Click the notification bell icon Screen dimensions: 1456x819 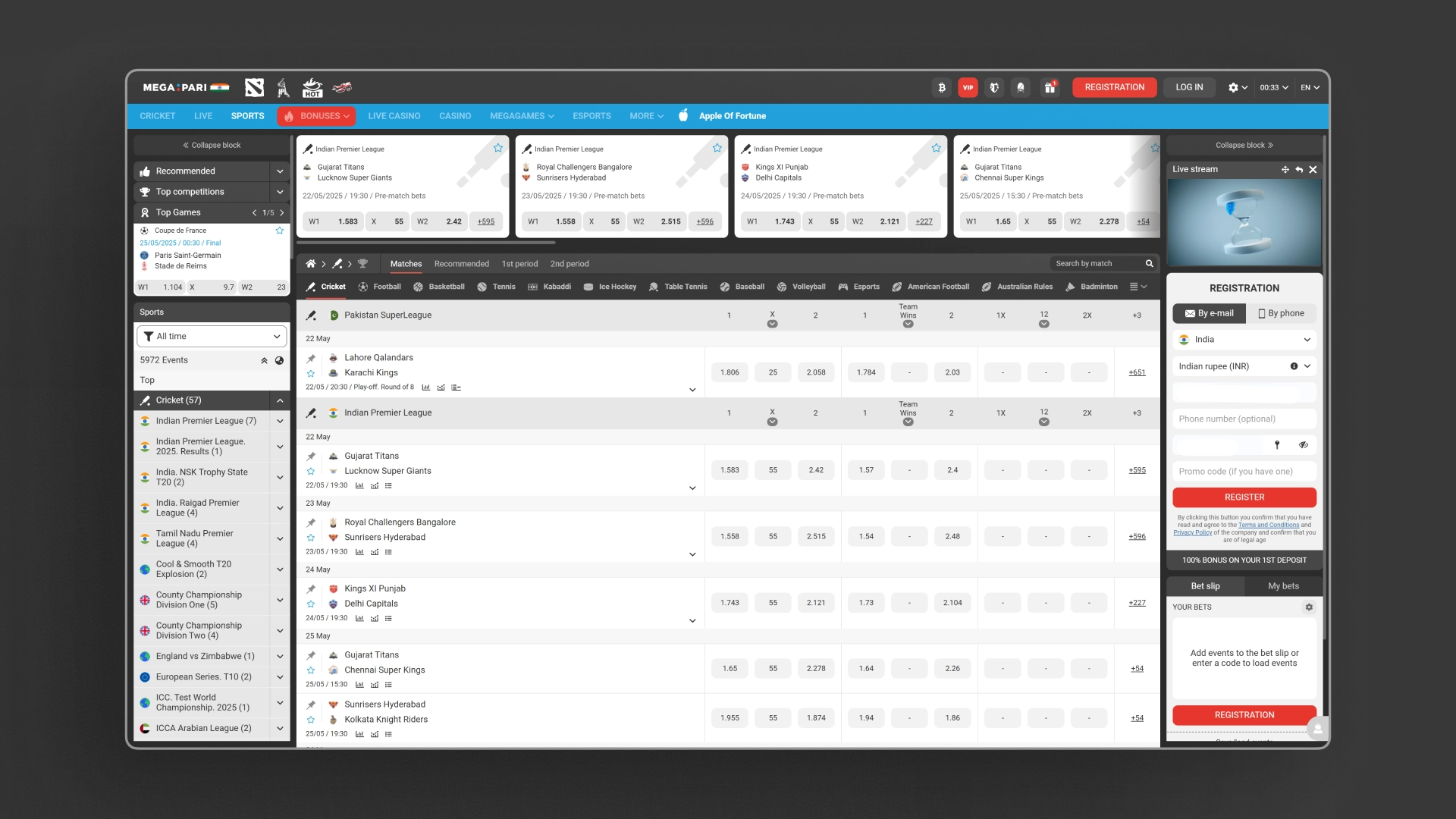coord(1021,87)
